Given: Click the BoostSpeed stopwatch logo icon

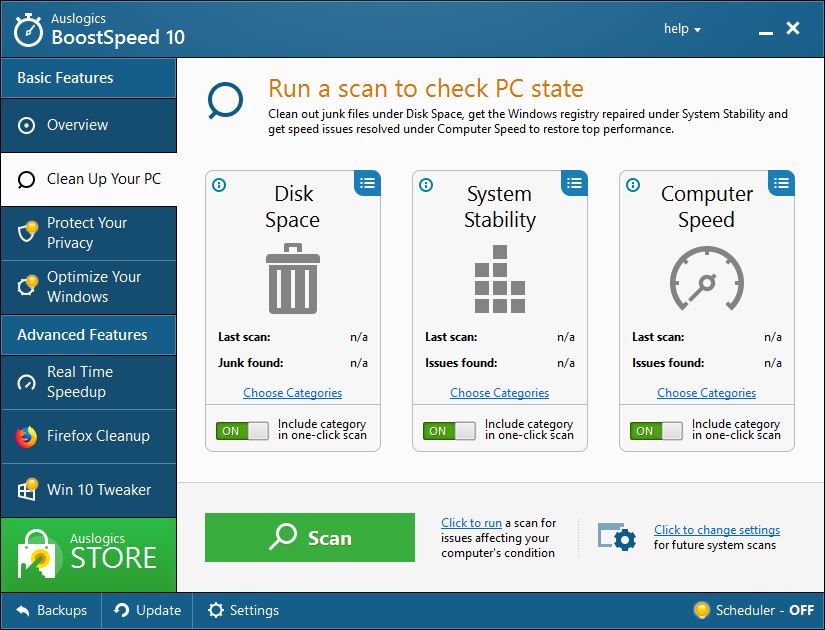Looking at the screenshot, I should pos(28,30).
